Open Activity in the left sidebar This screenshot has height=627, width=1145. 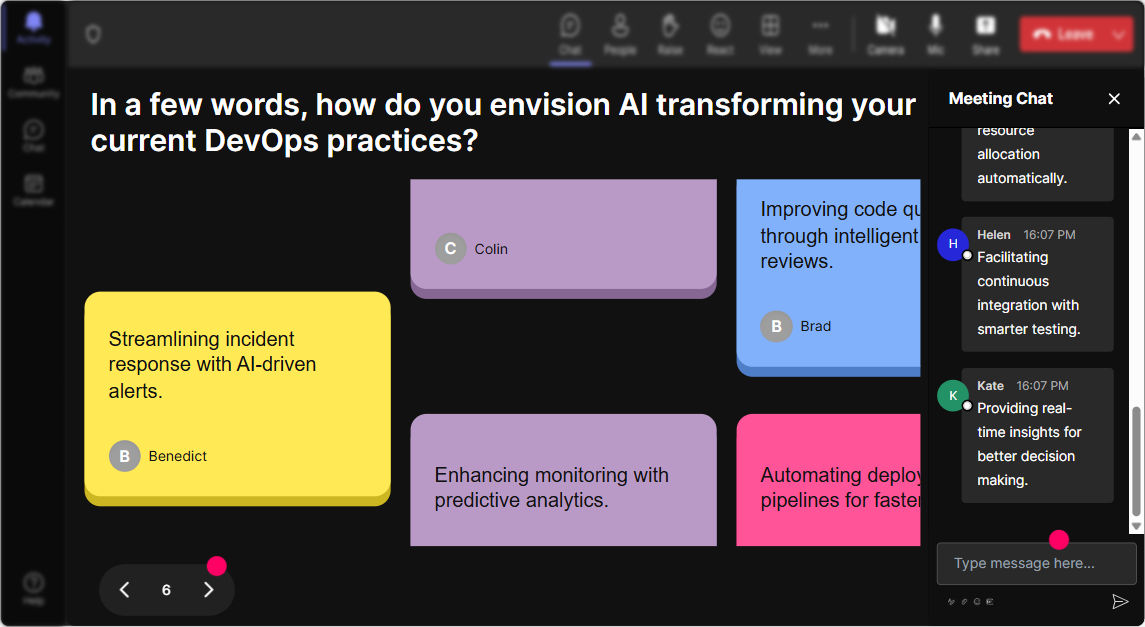pyautogui.click(x=33, y=28)
